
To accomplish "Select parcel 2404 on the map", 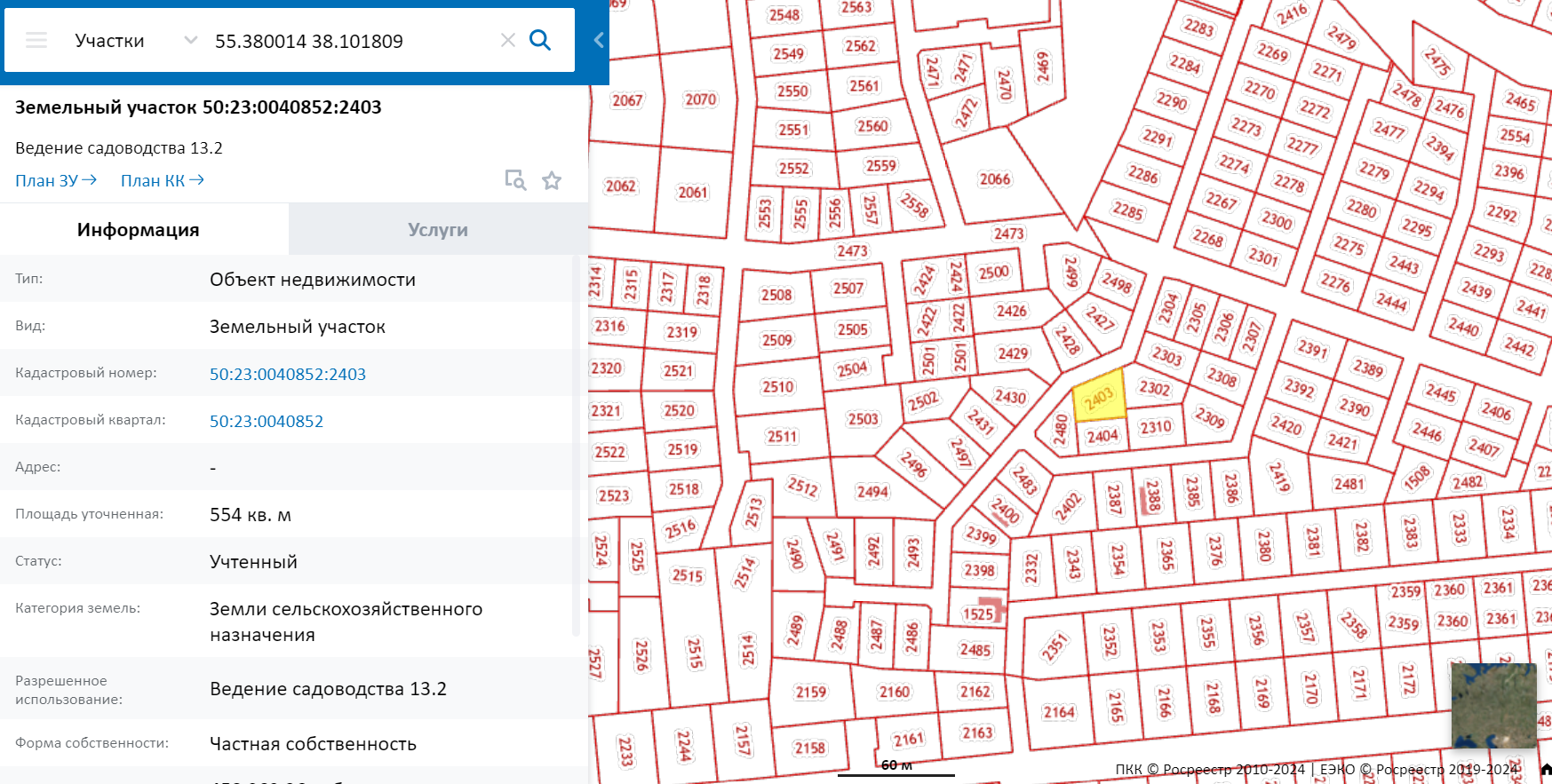I will coord(1102,436).
